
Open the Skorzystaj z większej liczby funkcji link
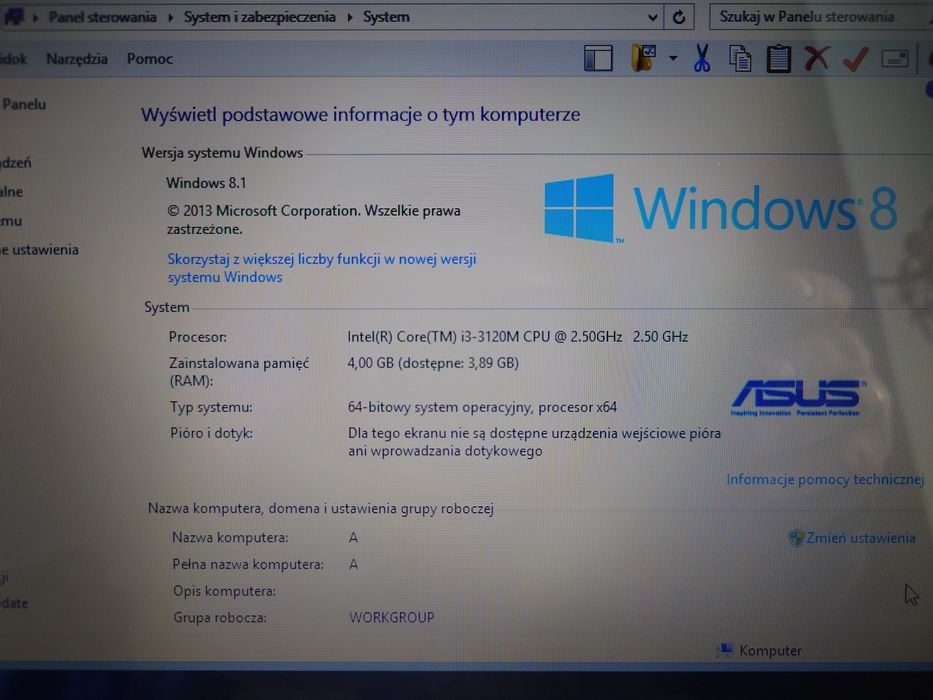point(322,268)
